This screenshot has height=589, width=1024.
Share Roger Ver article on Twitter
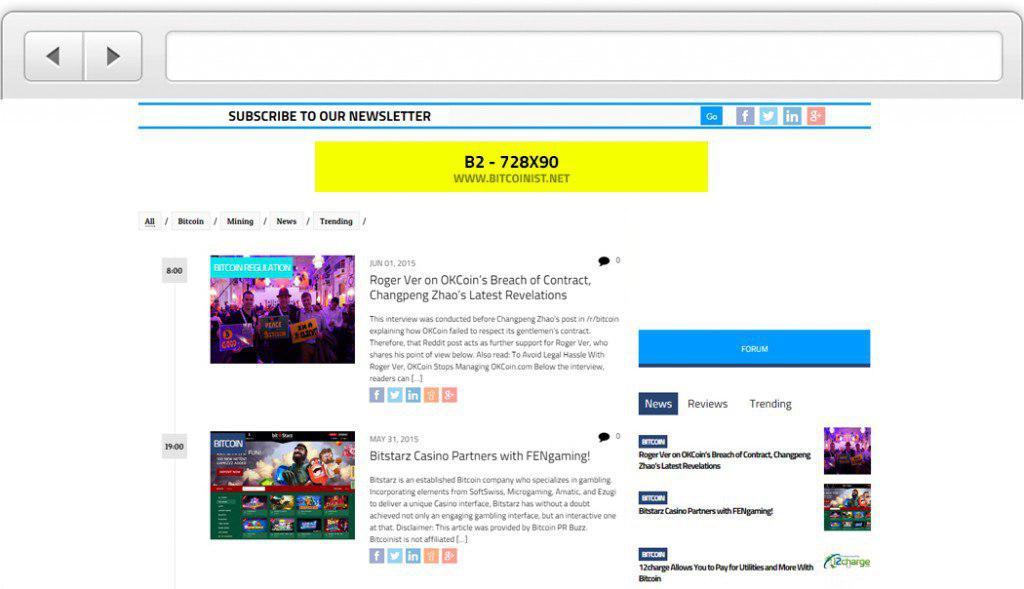click(x=395, y=395)
